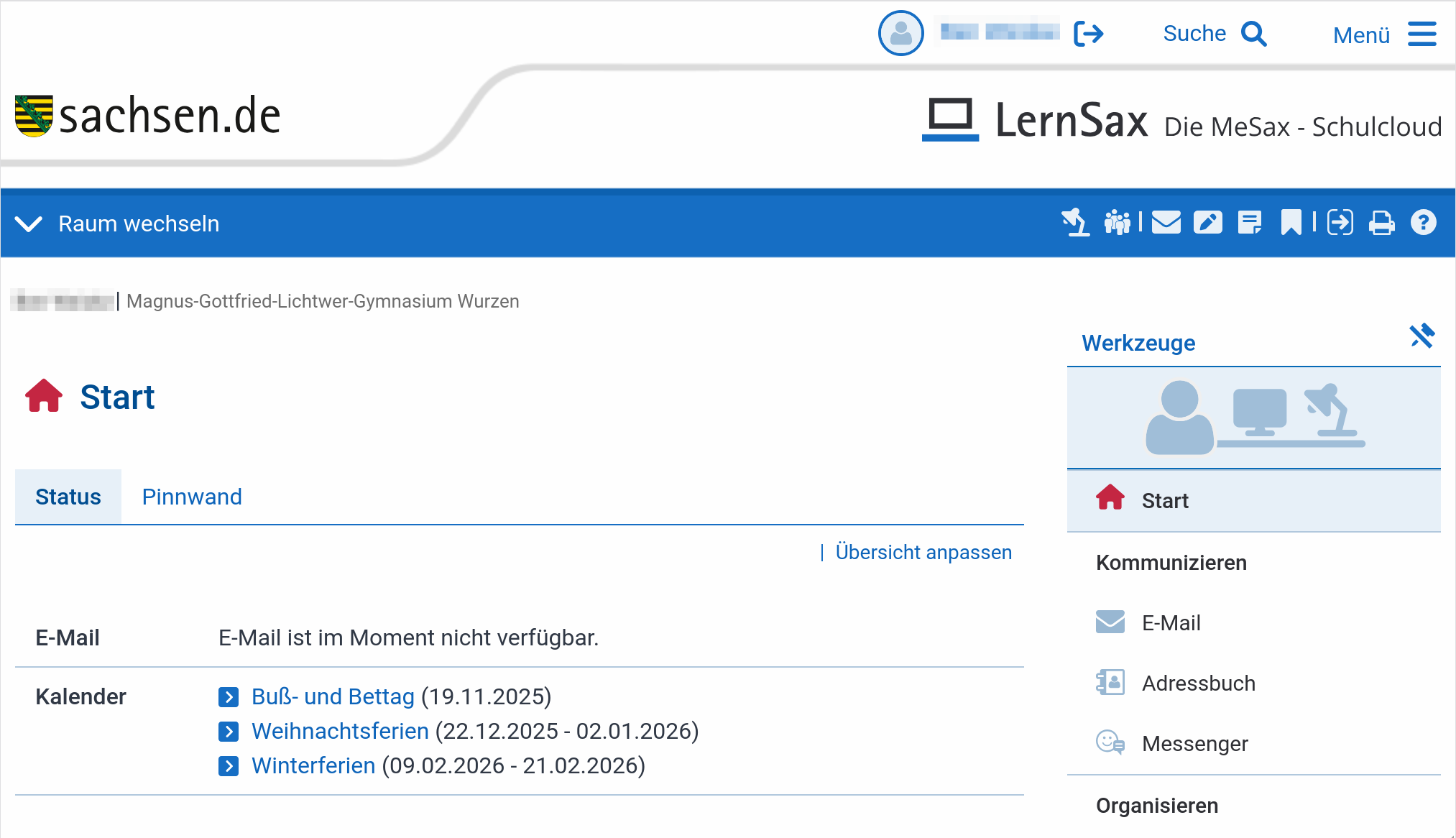Click the desk lamp icon in toolbar

coord(1076,223)
